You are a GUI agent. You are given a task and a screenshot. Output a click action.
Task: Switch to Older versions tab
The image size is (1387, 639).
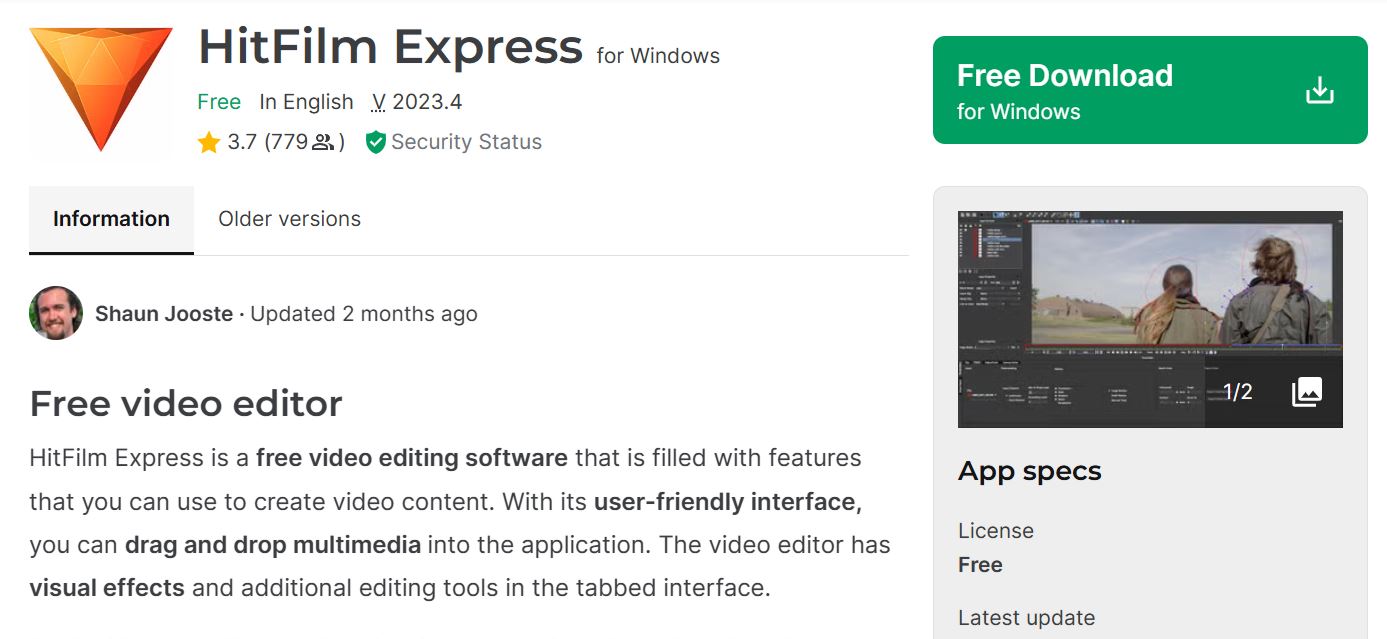tap(289, 219)
